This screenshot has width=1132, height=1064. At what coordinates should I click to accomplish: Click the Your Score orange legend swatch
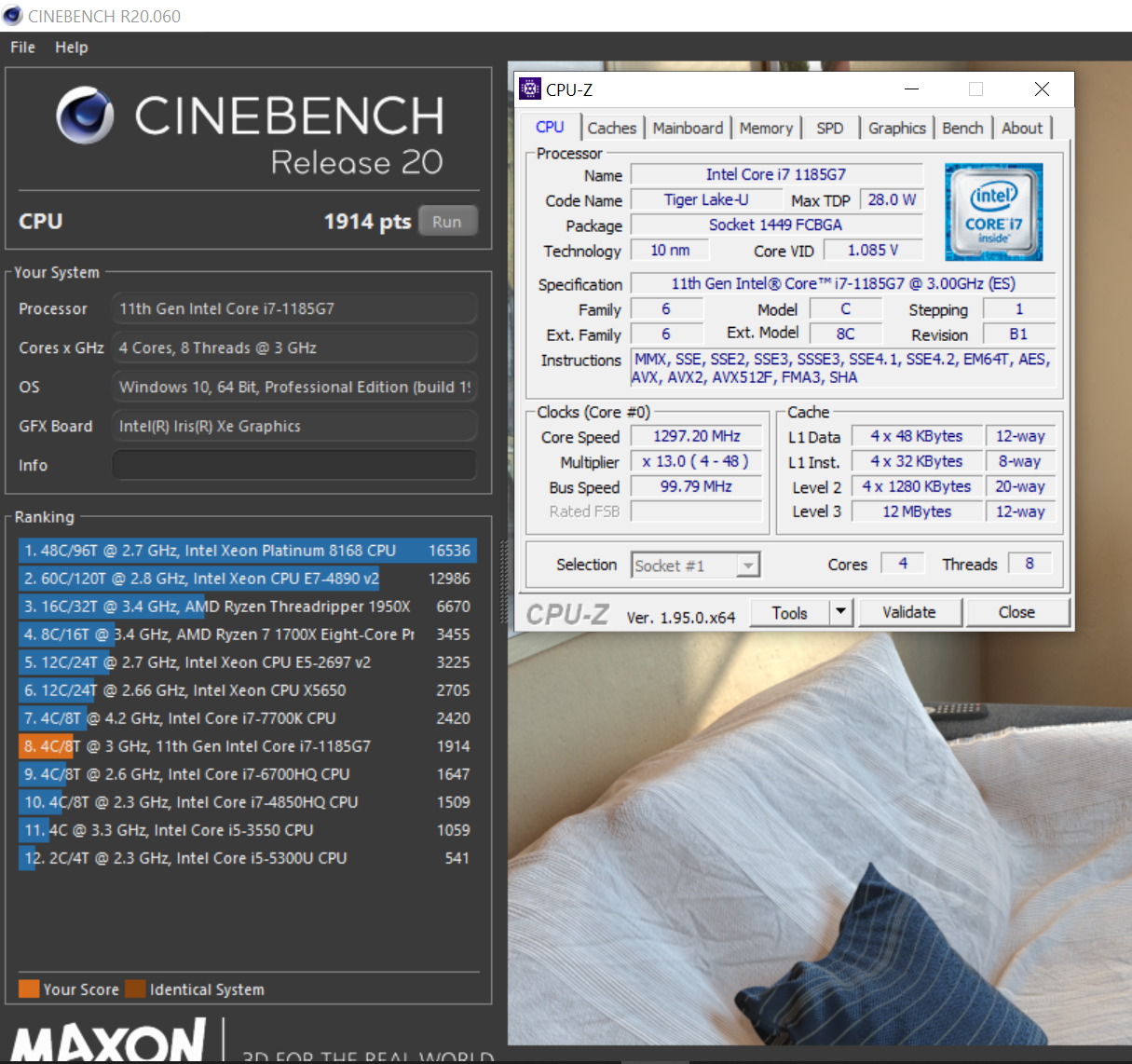(29, 989)
